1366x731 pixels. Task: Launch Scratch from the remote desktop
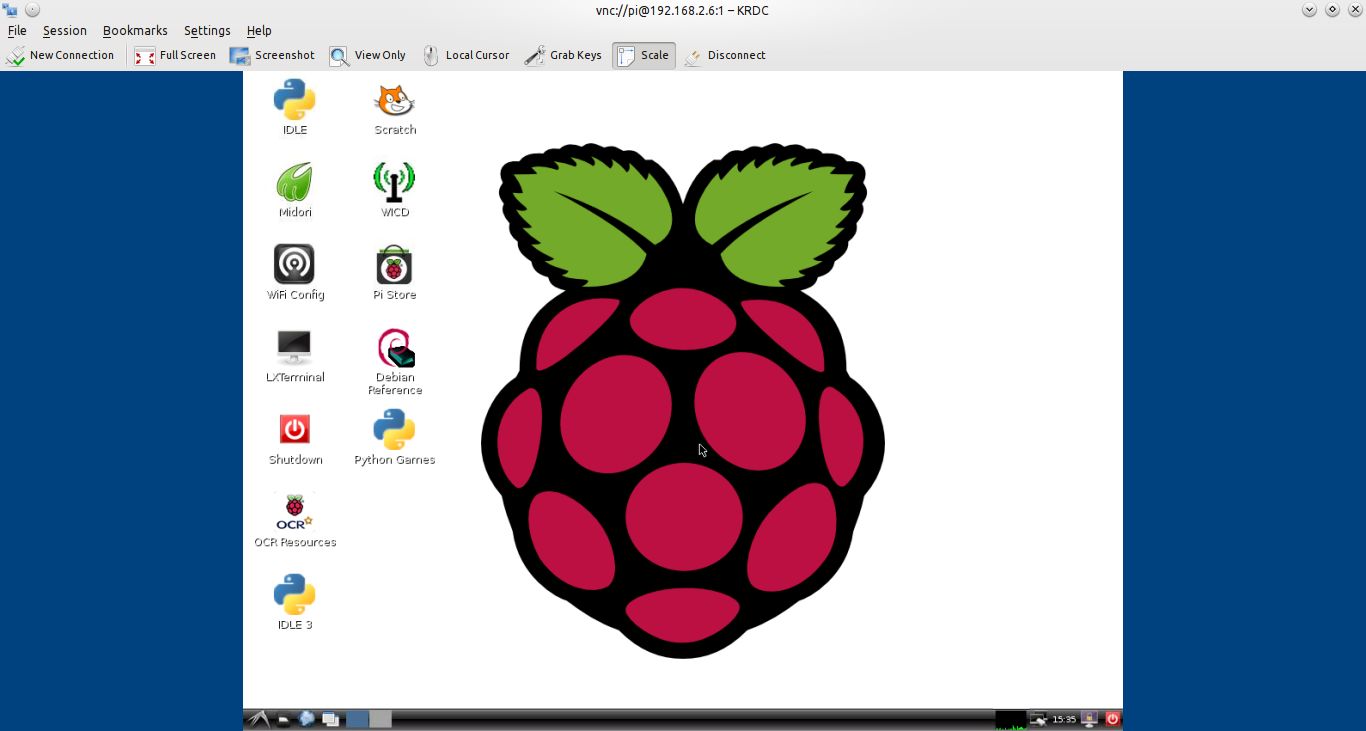coord(395,108)
